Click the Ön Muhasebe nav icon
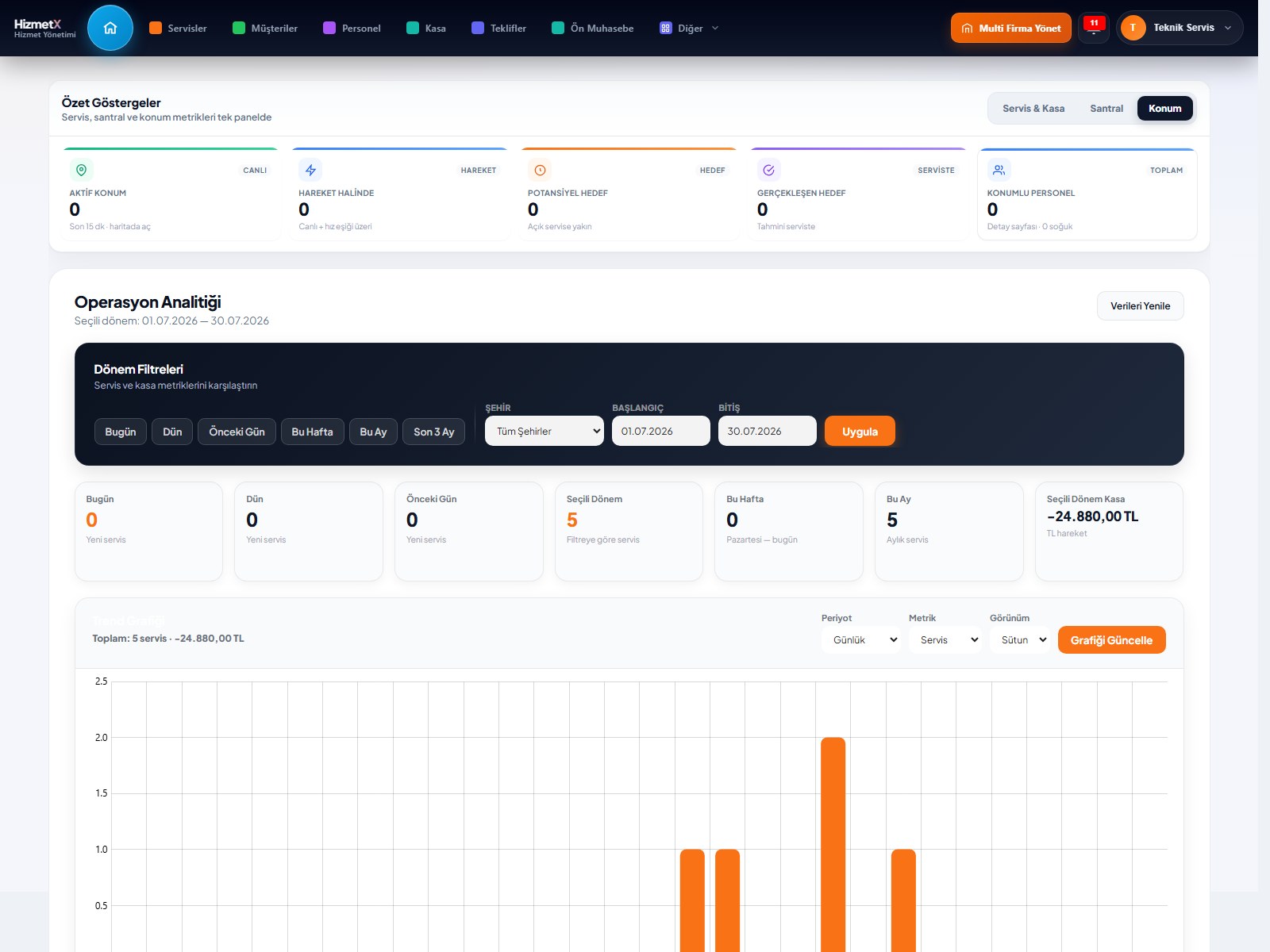The height and width of the screenshot is (952, 1270). pos(558,28)
